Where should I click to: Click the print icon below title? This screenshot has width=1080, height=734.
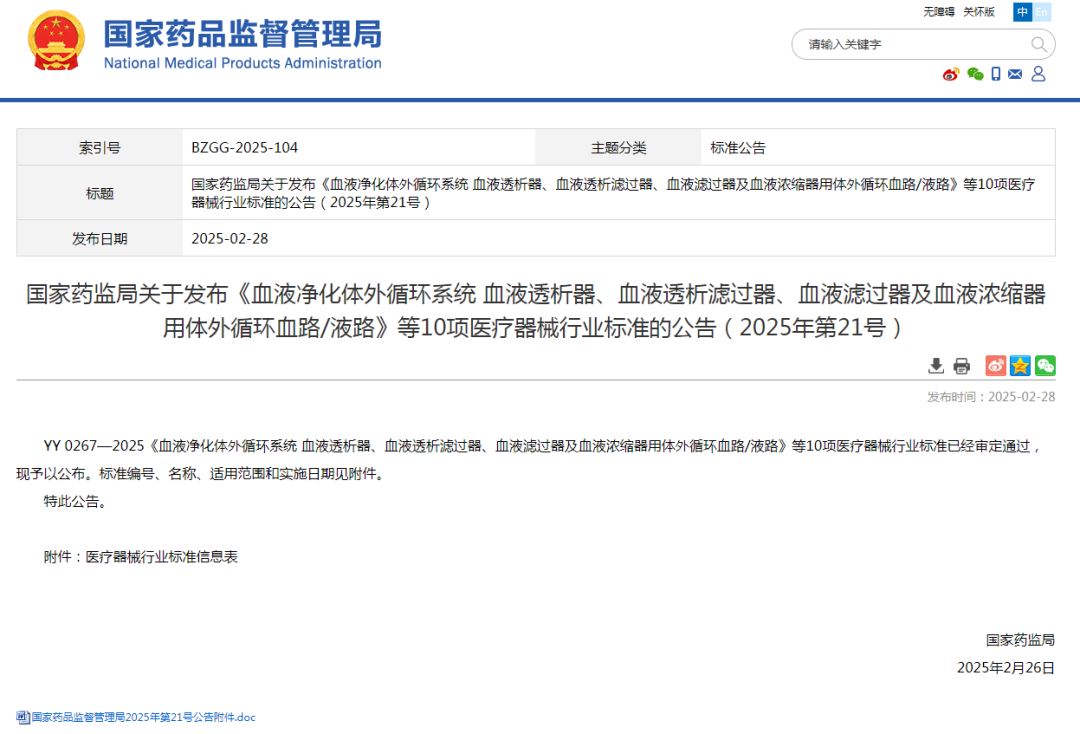(x=962, y=366)
